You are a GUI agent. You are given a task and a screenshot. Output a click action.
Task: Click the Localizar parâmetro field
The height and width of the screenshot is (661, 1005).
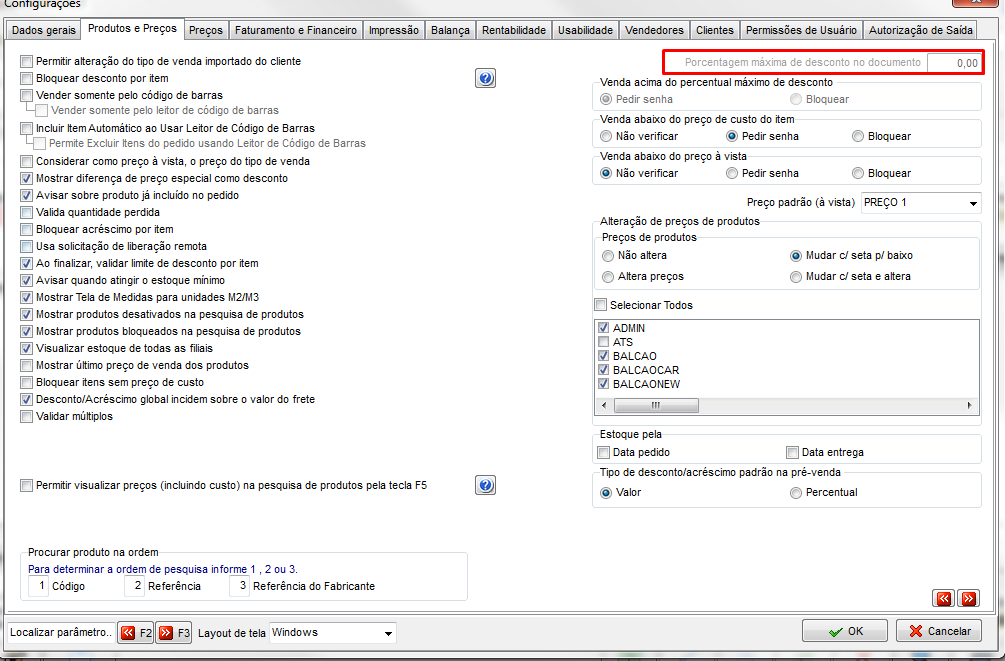[x=61, y=632]
